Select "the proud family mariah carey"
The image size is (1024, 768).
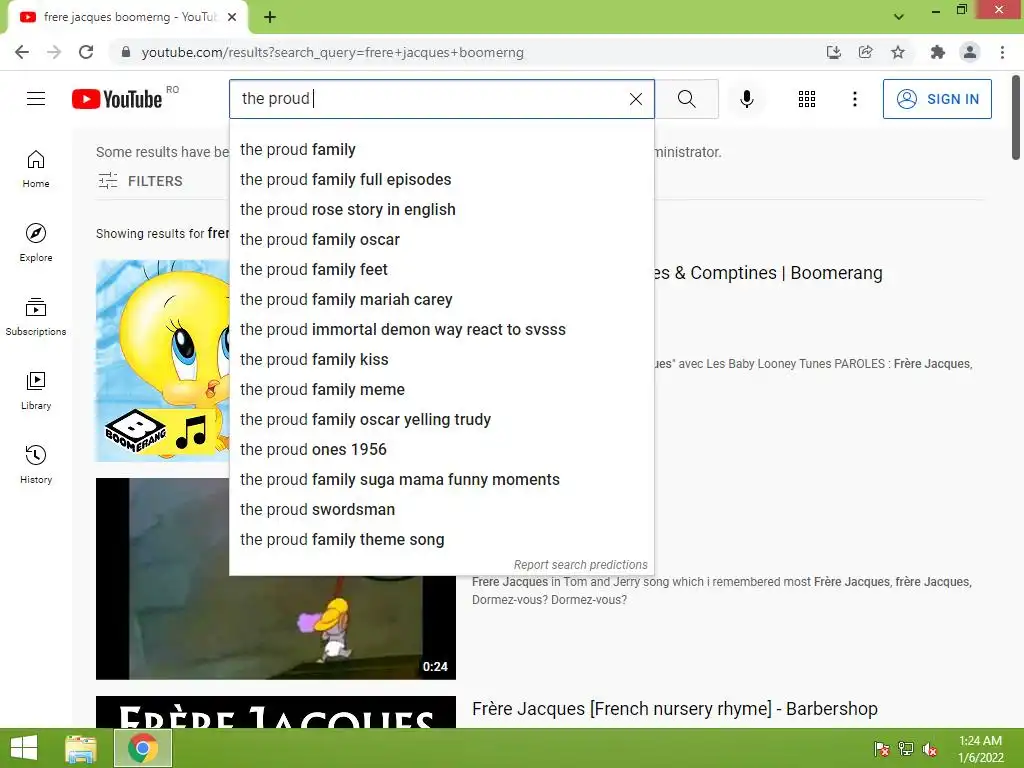coord(441,300)
